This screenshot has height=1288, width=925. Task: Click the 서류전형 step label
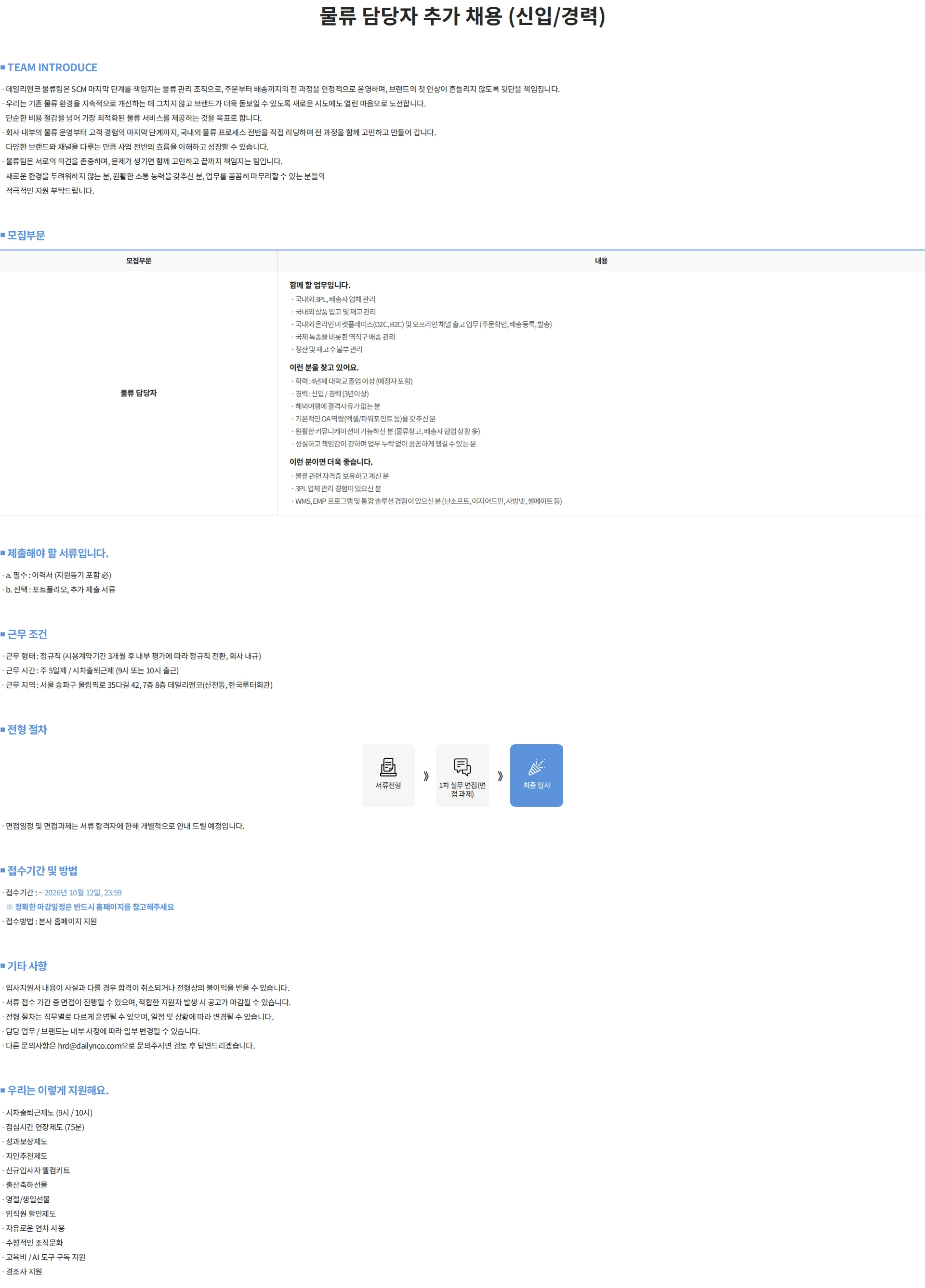(x=388, y=785)
